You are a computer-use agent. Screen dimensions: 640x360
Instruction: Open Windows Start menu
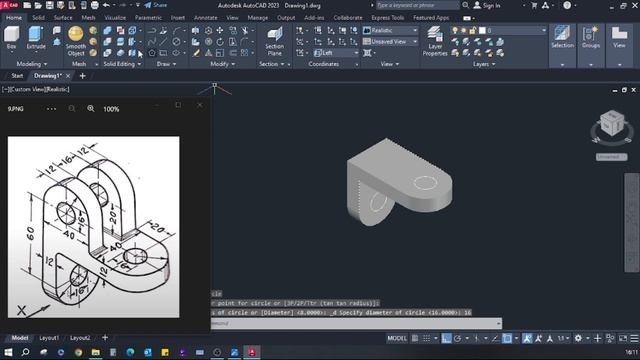point(8,352)
